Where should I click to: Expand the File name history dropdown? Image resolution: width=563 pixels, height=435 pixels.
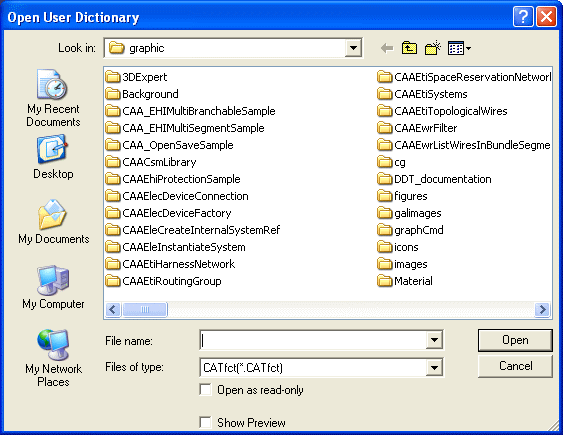point(434,340)
